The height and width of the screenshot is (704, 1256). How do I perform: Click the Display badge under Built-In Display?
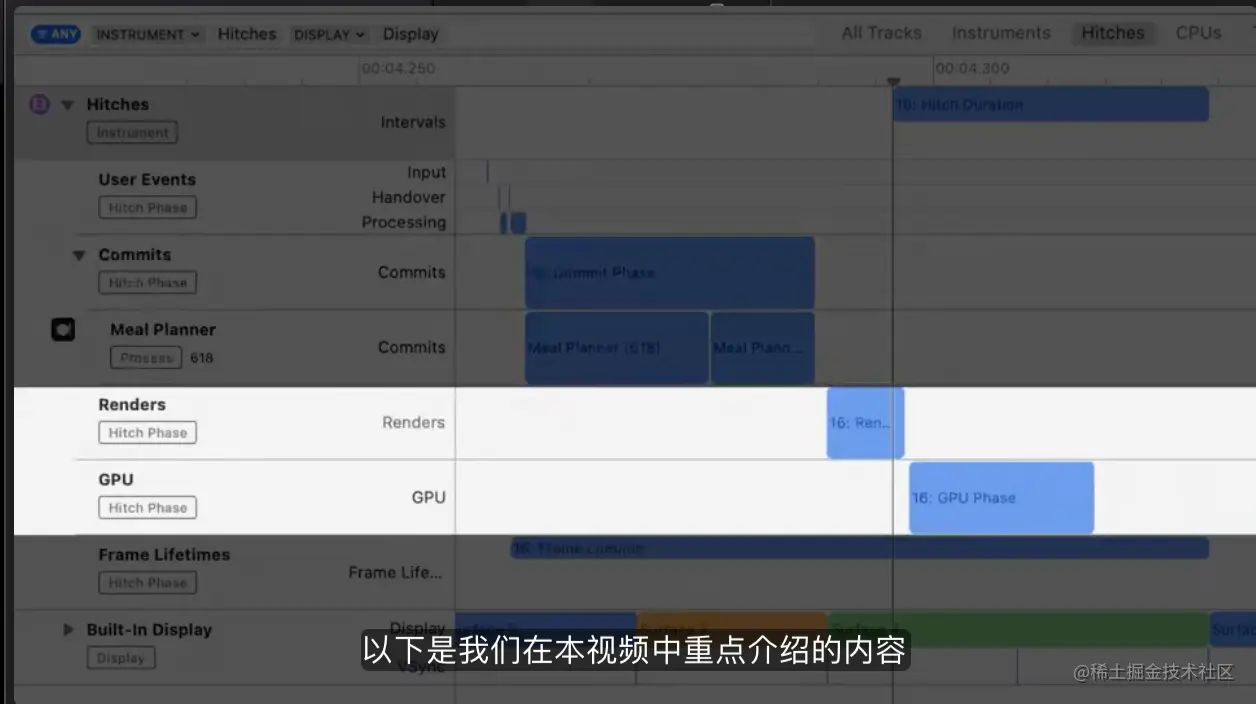[120, 657]
